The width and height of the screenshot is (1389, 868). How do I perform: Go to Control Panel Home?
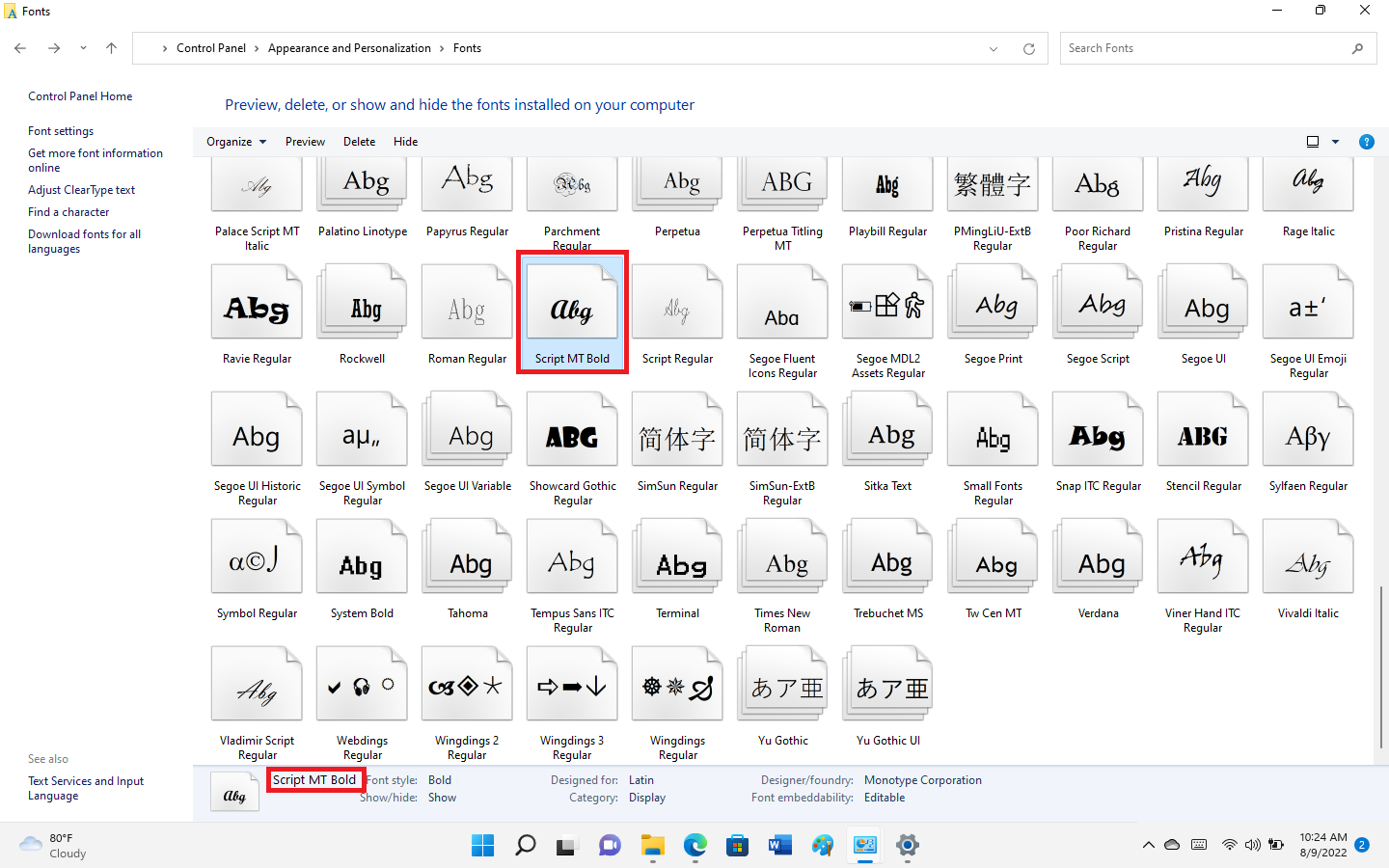80,96
